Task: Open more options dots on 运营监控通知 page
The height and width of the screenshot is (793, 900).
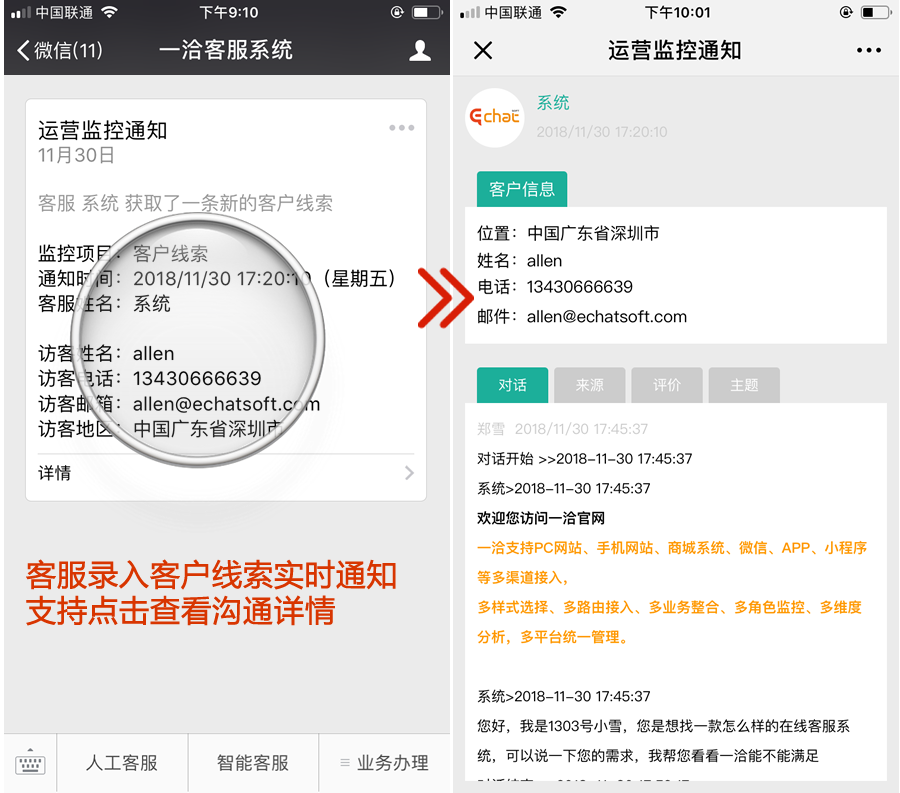Action: (x=868, y=50)
